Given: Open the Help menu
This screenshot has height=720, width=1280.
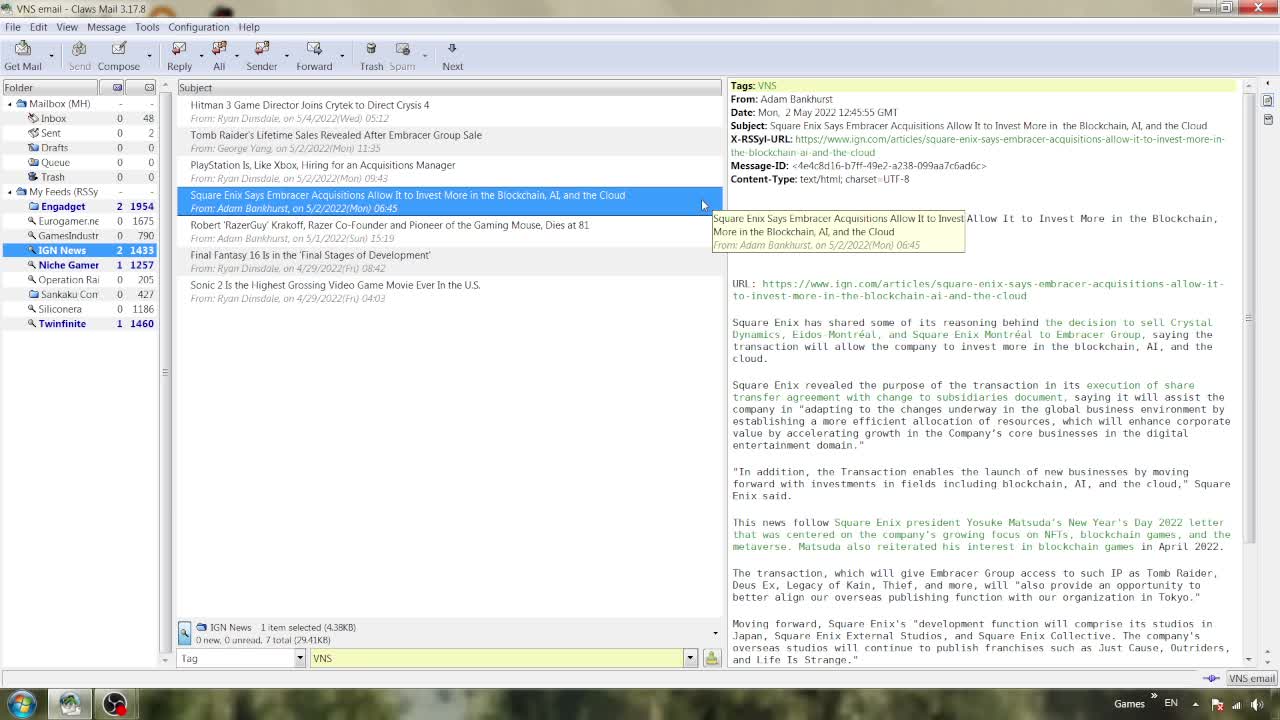Looking at the screenshot, I should pos(249,27).
